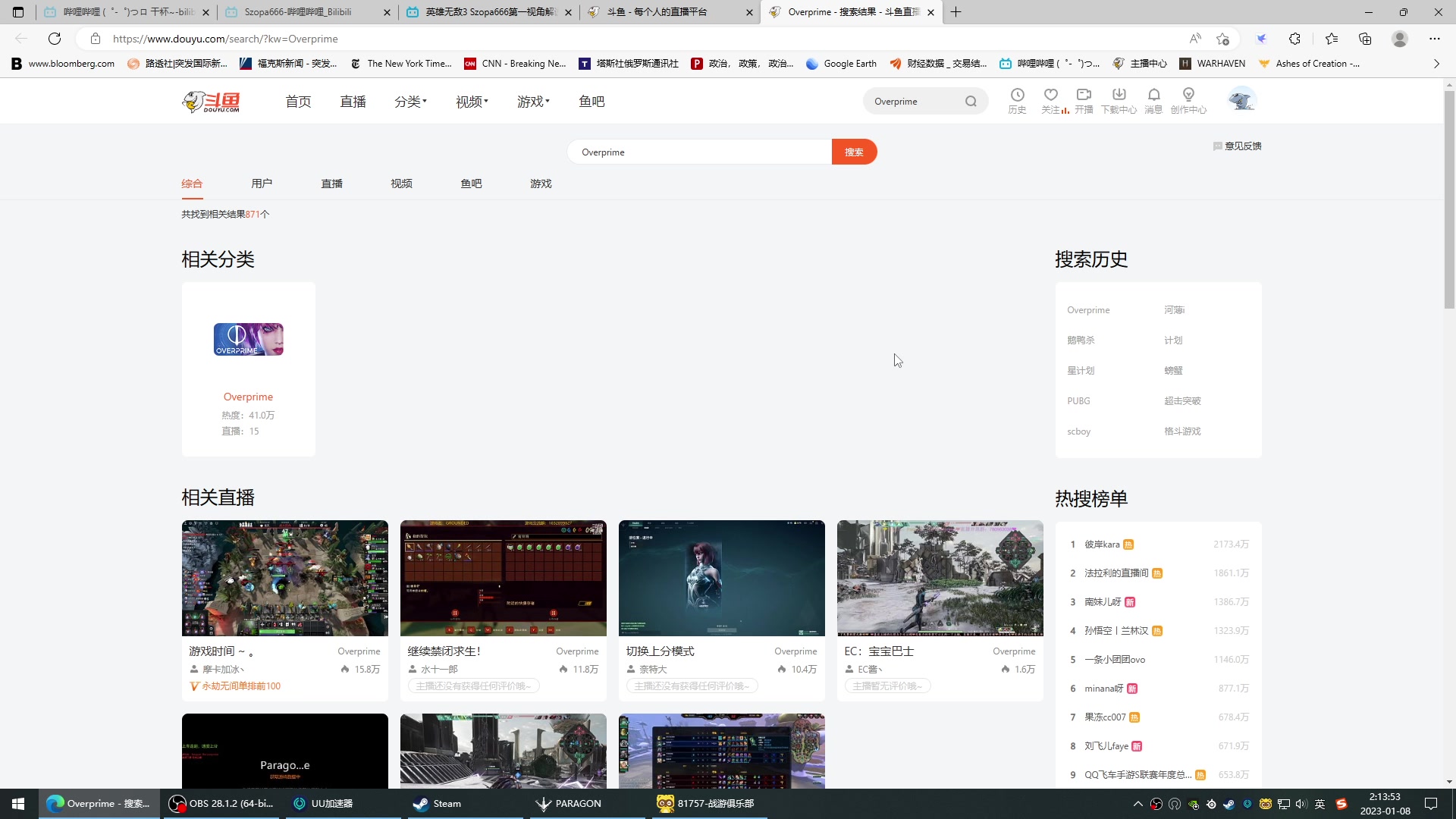The width and height of the screenshot is (1456, 819).
Task: Switch to the 用户 results tab
Action: tap(262, 184)
